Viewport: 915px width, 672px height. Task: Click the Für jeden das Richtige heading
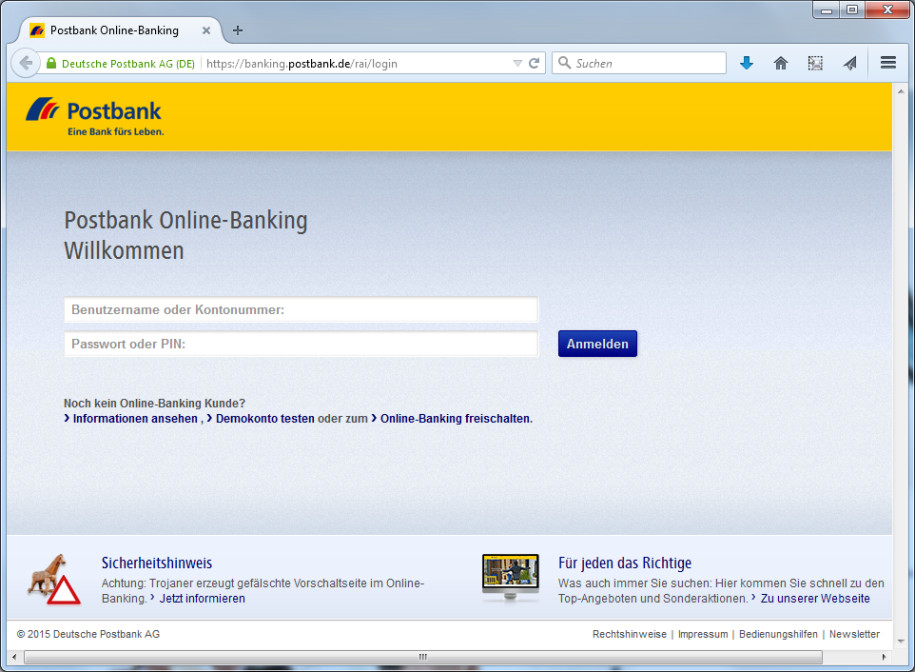click(x=624, y=563)
